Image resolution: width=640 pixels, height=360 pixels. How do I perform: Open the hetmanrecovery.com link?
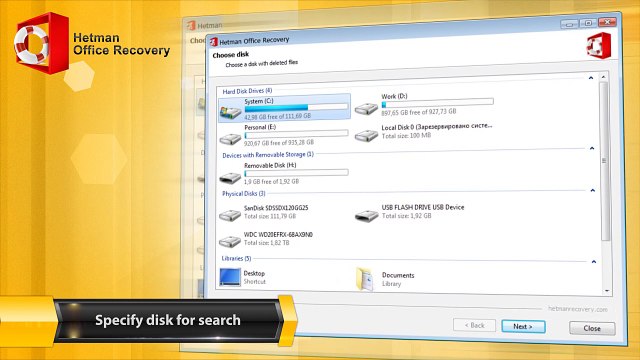tap(578, 309)
